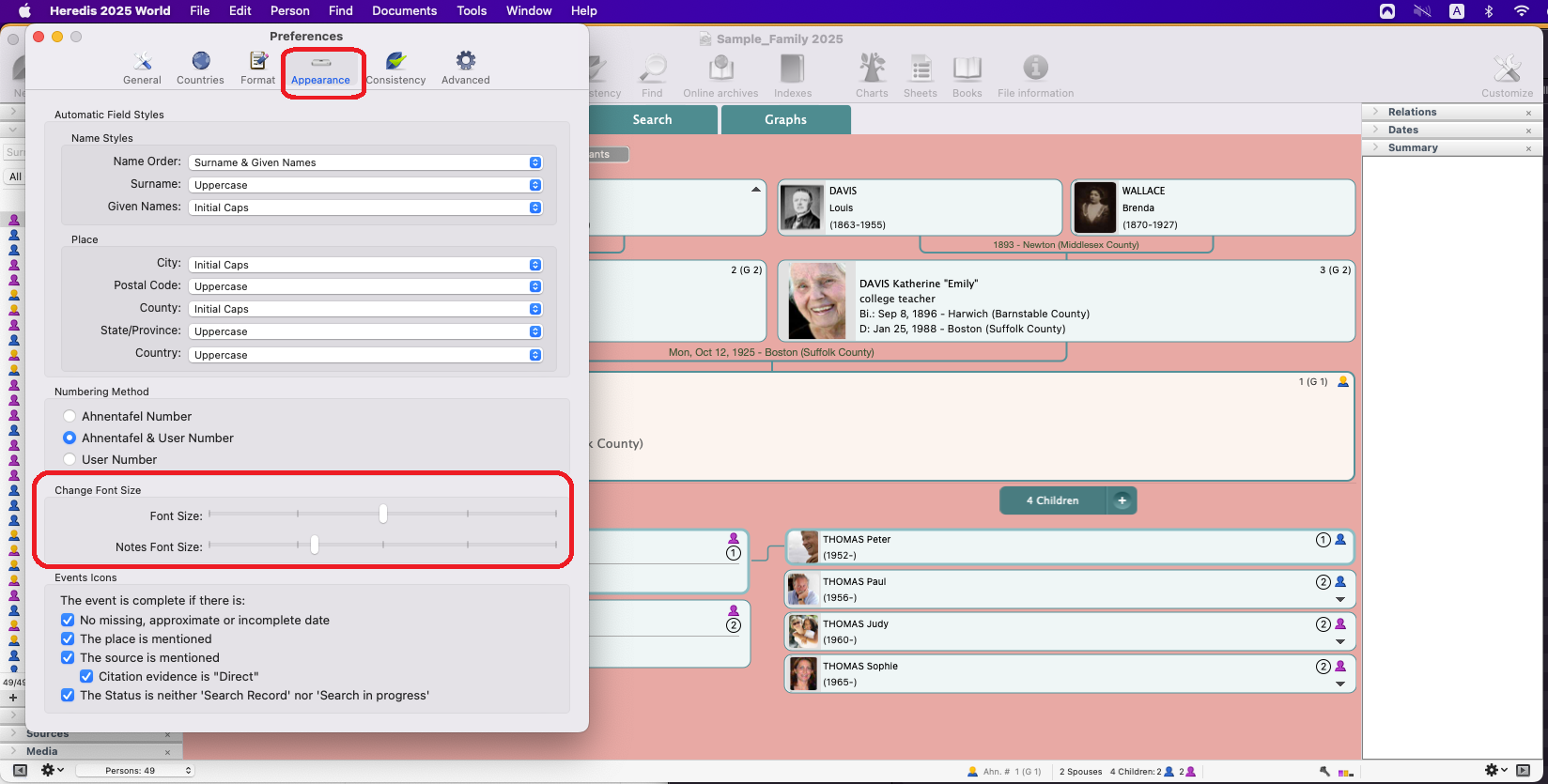Open the Documents menu
1548x784 pixels.
click(x=404, y=10)
